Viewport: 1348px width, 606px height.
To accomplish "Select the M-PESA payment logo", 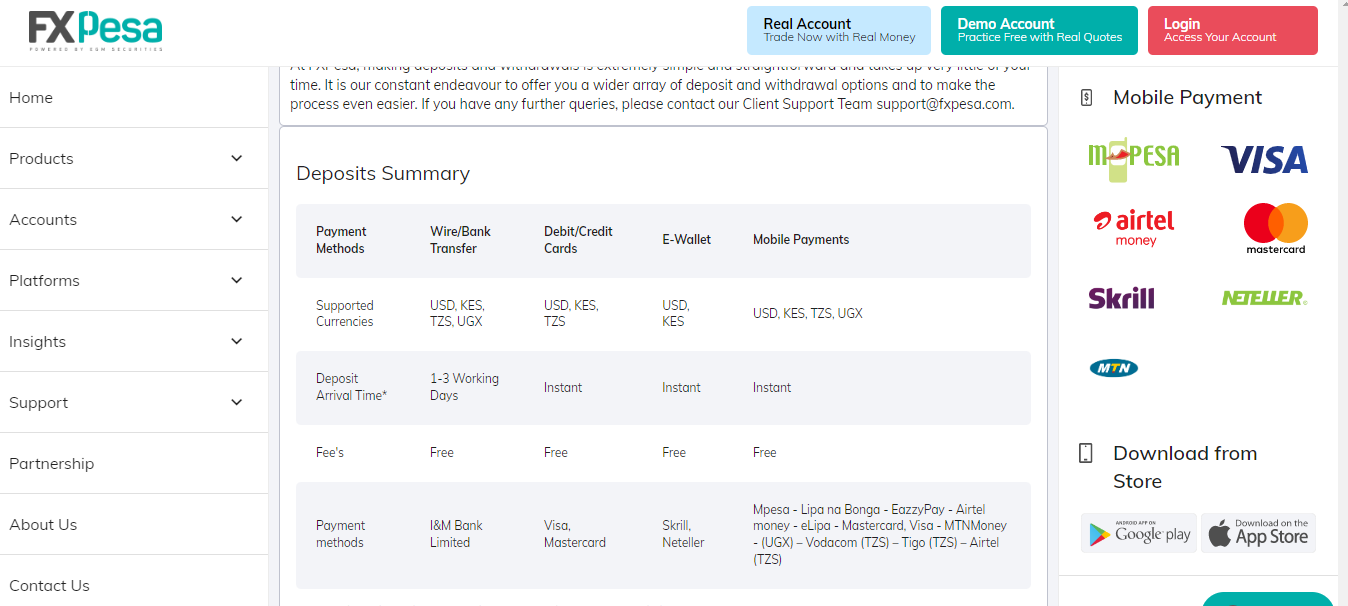I will point(1133,160).
